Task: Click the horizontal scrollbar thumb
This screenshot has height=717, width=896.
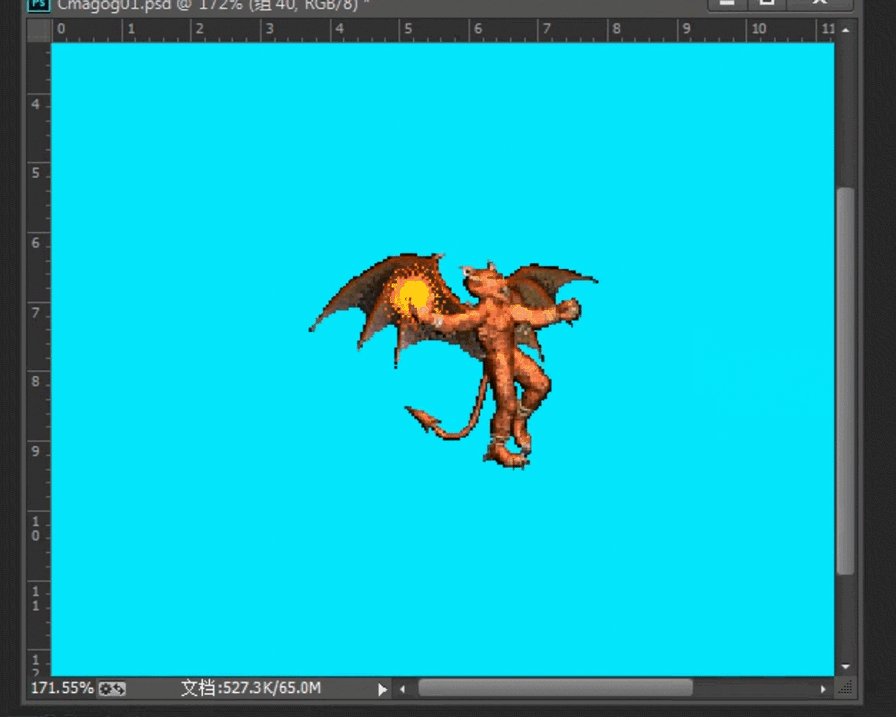Action: 555,688
